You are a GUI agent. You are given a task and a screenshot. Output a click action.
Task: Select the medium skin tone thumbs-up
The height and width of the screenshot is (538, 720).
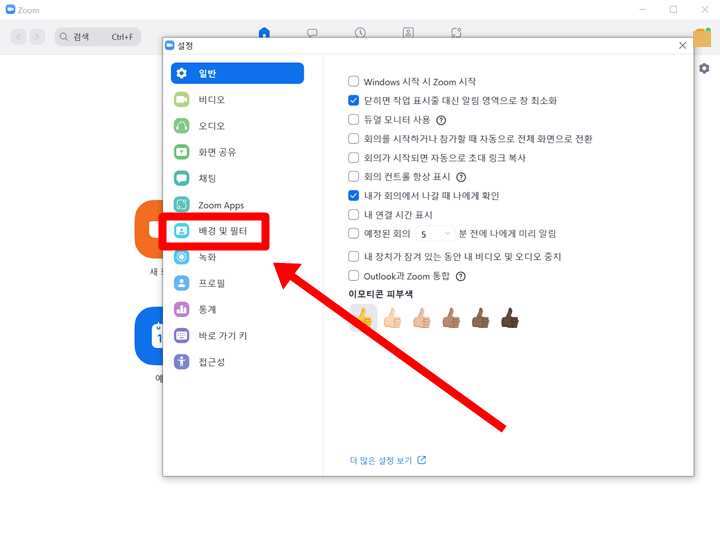(x=451, y=318)
